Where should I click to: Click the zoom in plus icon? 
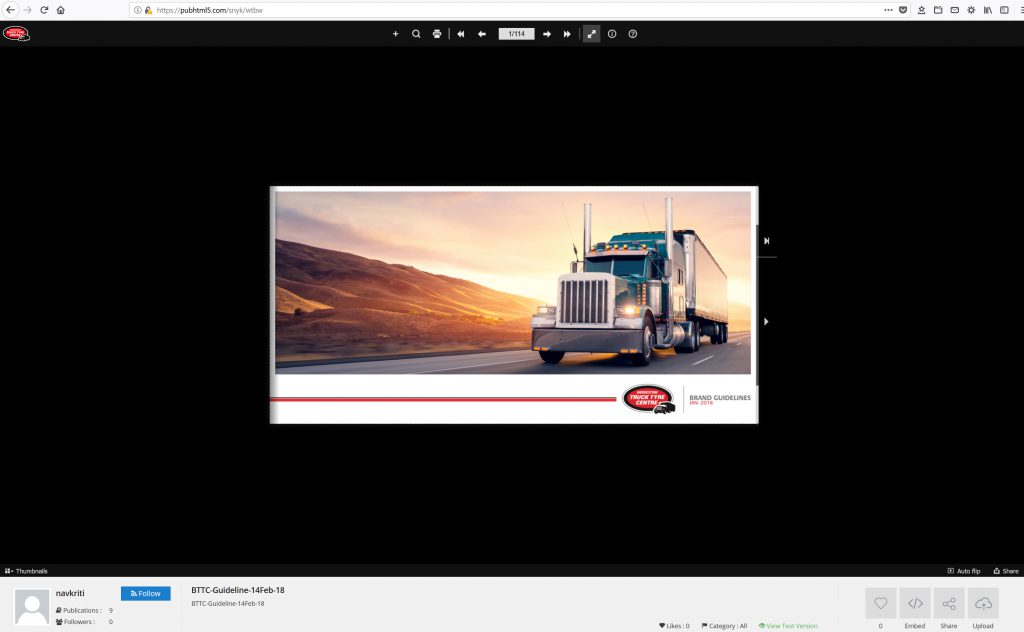pyautogui.click(x=395, y=34)
